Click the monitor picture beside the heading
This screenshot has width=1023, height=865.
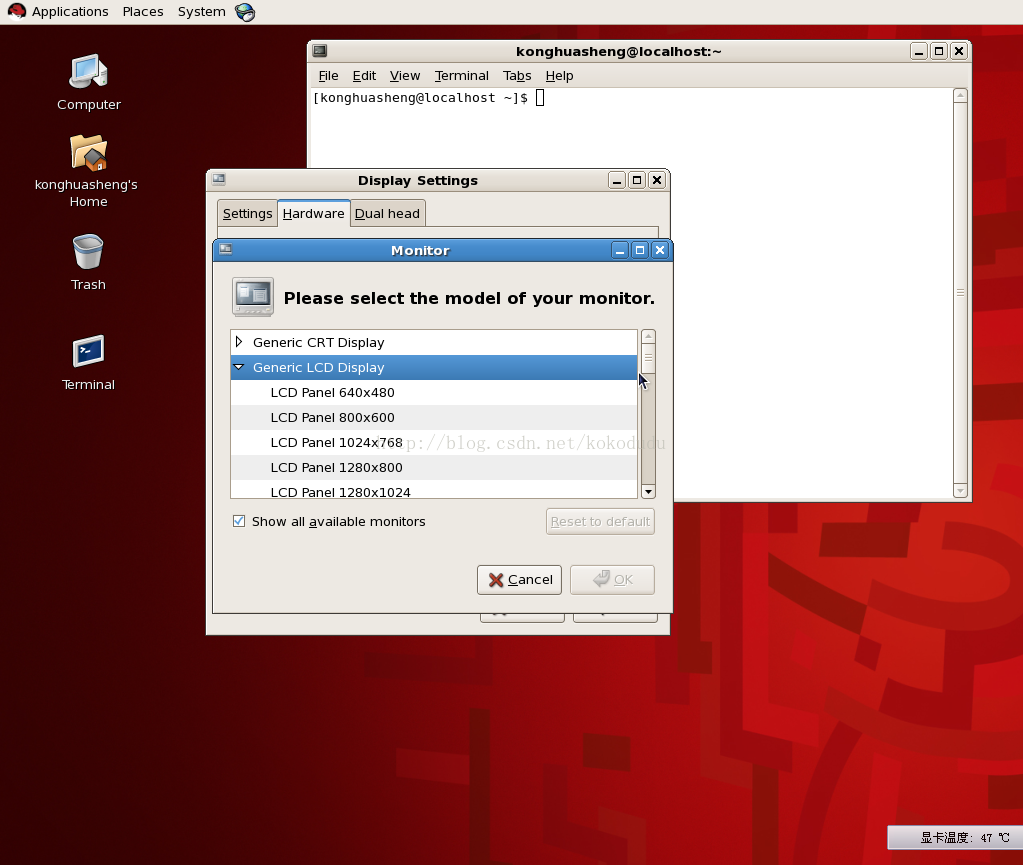point(252,297)
